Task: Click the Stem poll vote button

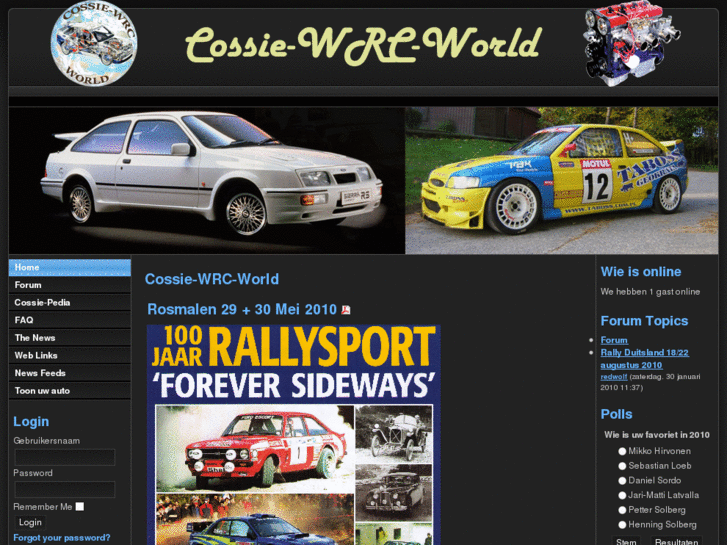Action: click(626, 541)
